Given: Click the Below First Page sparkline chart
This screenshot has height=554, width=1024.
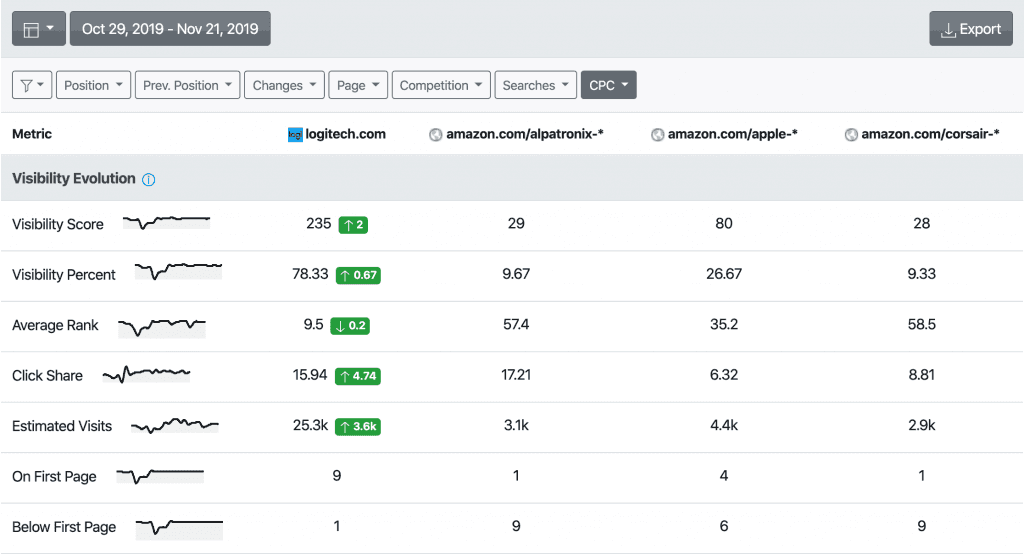Looking at the screenshot, I should tap(180, 528).
